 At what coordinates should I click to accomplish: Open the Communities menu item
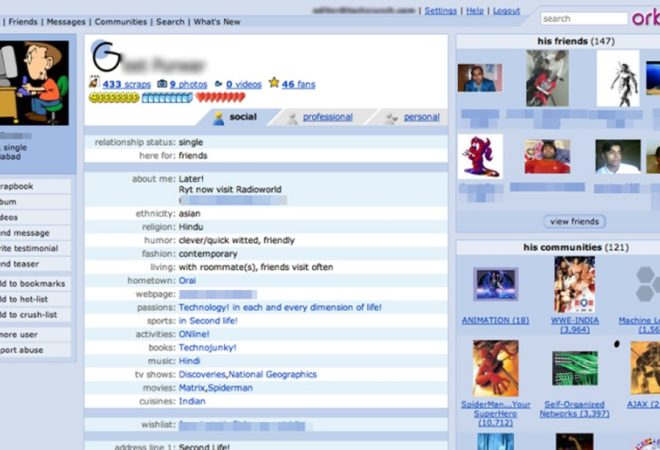pos(121,21)
